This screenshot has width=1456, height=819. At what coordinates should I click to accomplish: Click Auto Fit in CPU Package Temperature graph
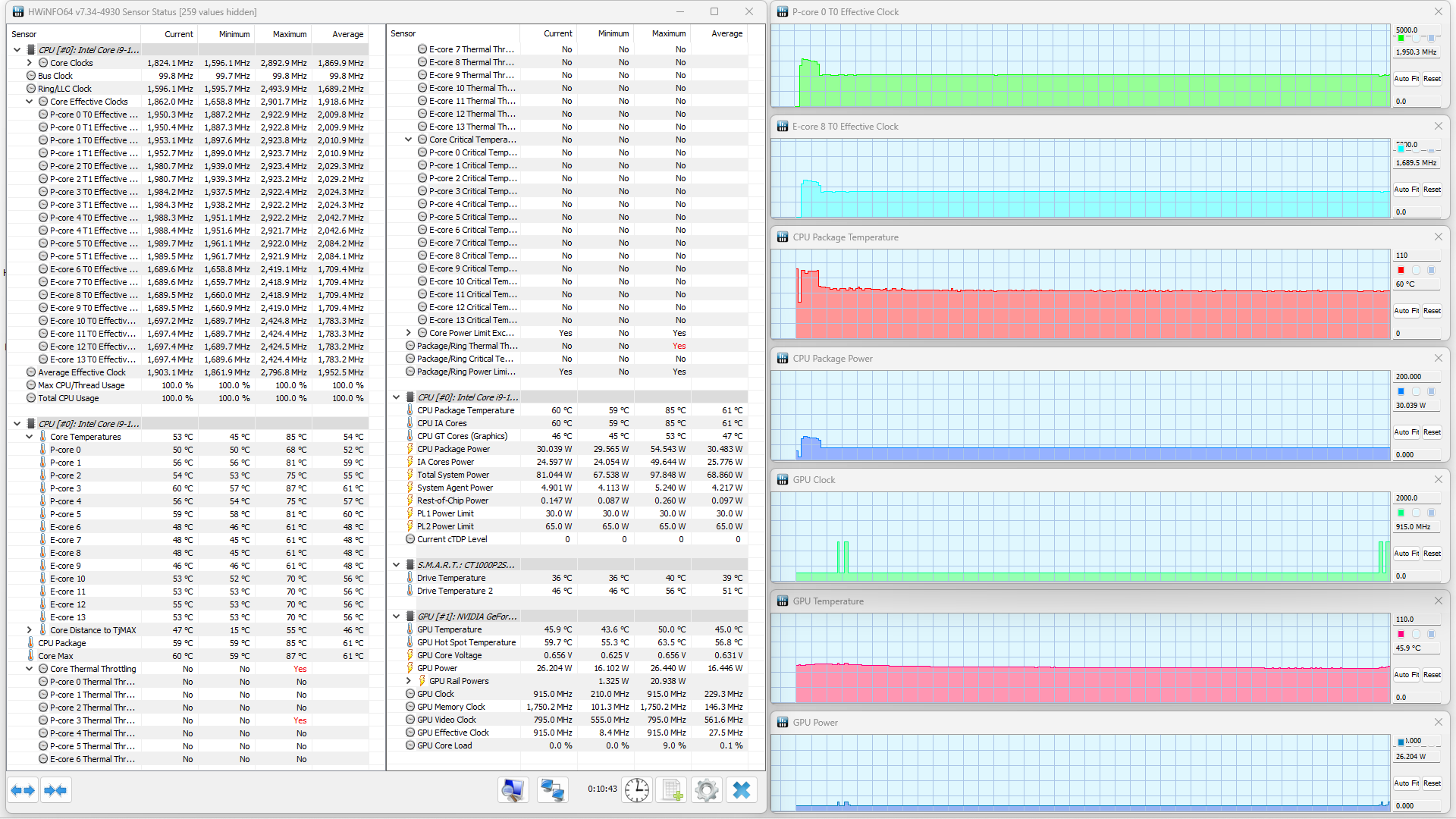pos(1406,311)
